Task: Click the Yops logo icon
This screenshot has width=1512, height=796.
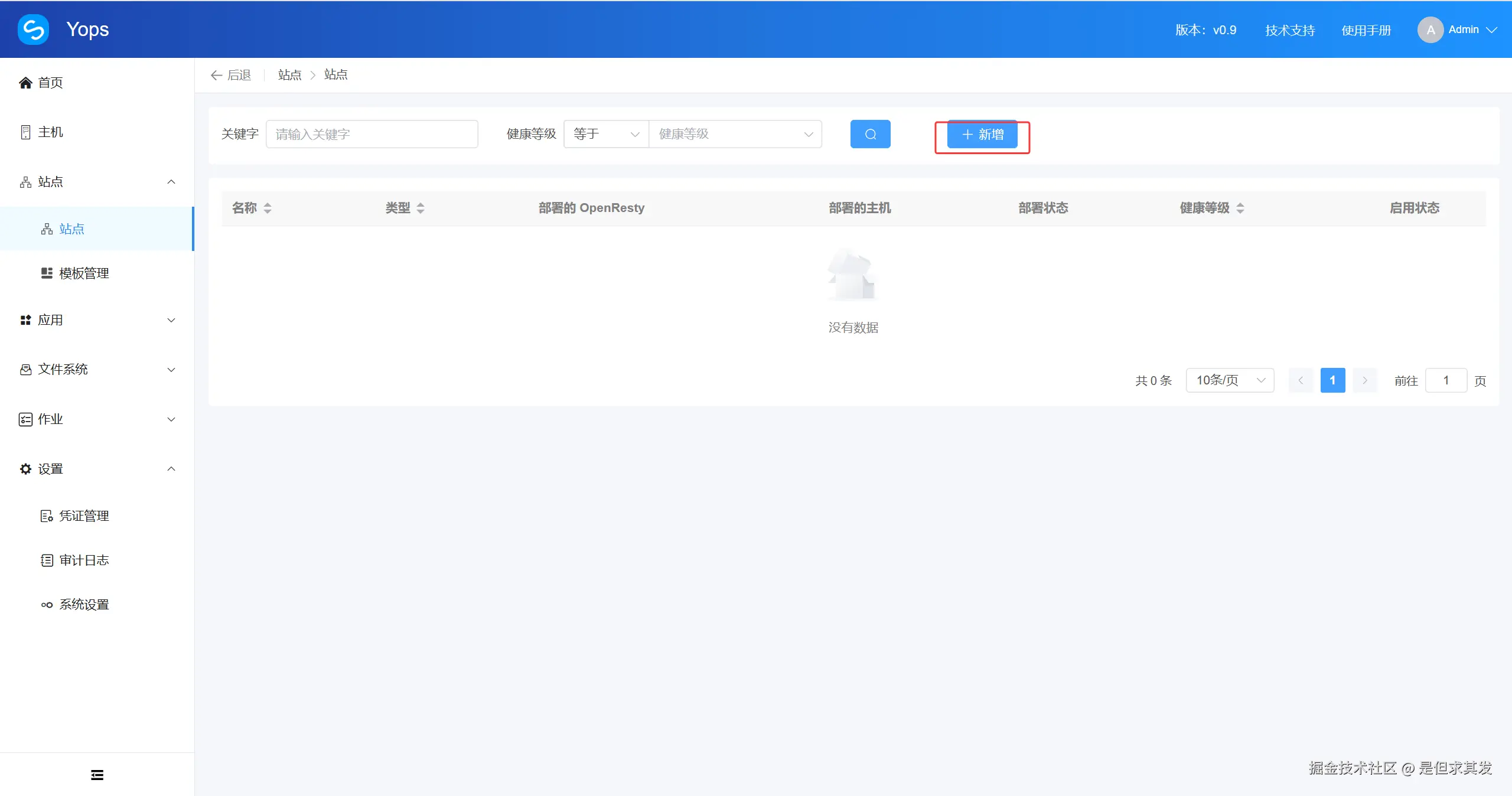Action: (x=33, y=30)
